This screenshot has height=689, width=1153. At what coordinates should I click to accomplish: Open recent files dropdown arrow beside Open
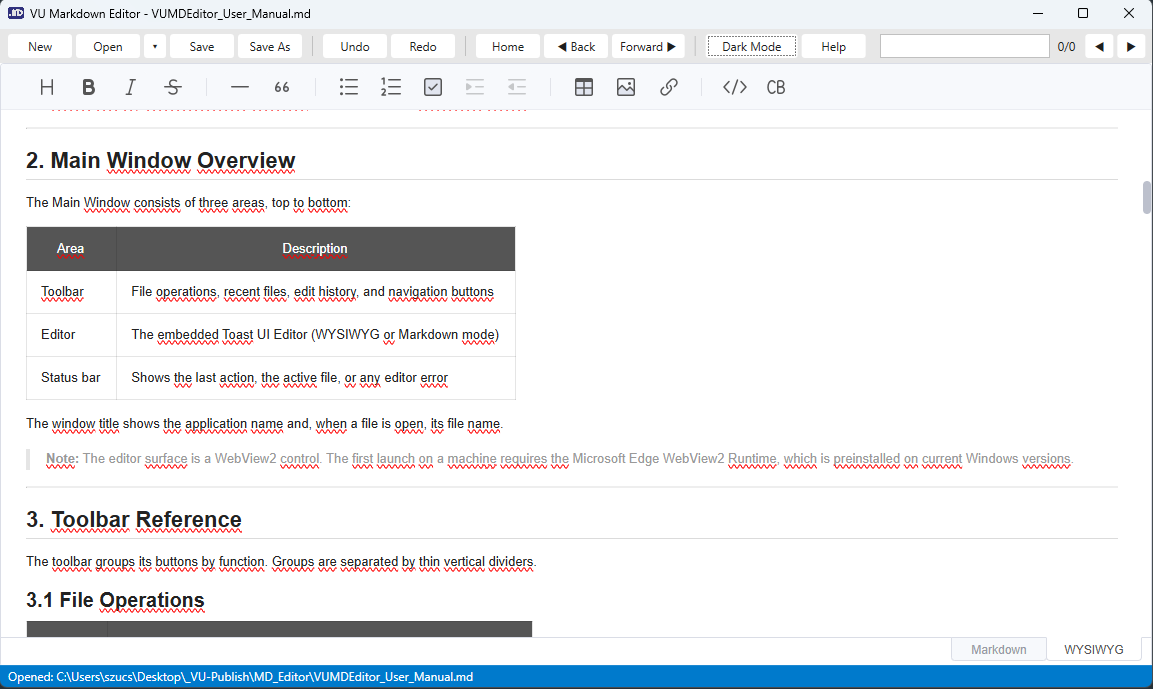point(154,46)
